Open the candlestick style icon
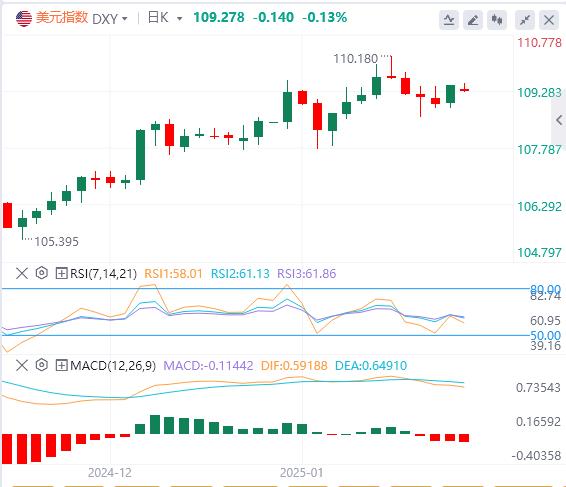Image resolution: width=566 pixels, height=487 pixels. coord(497,19)
